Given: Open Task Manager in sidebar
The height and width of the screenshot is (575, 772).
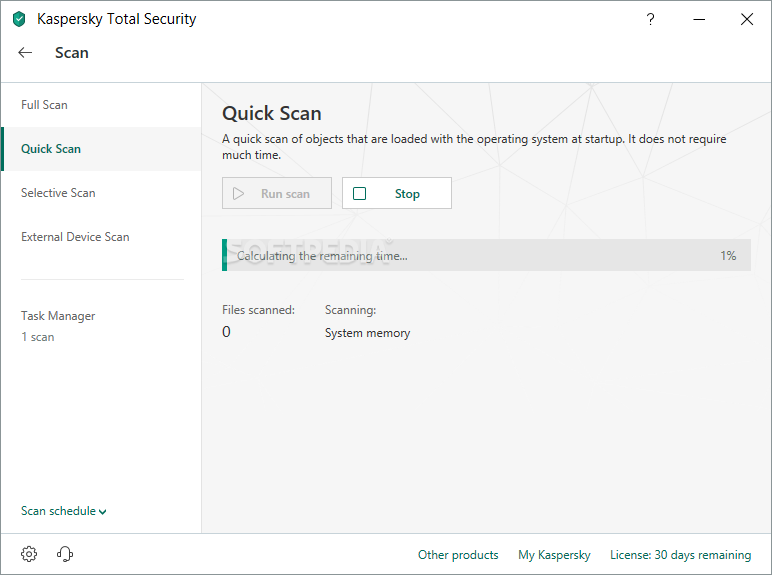Looking at the screenshot, I should click(58, 316).
